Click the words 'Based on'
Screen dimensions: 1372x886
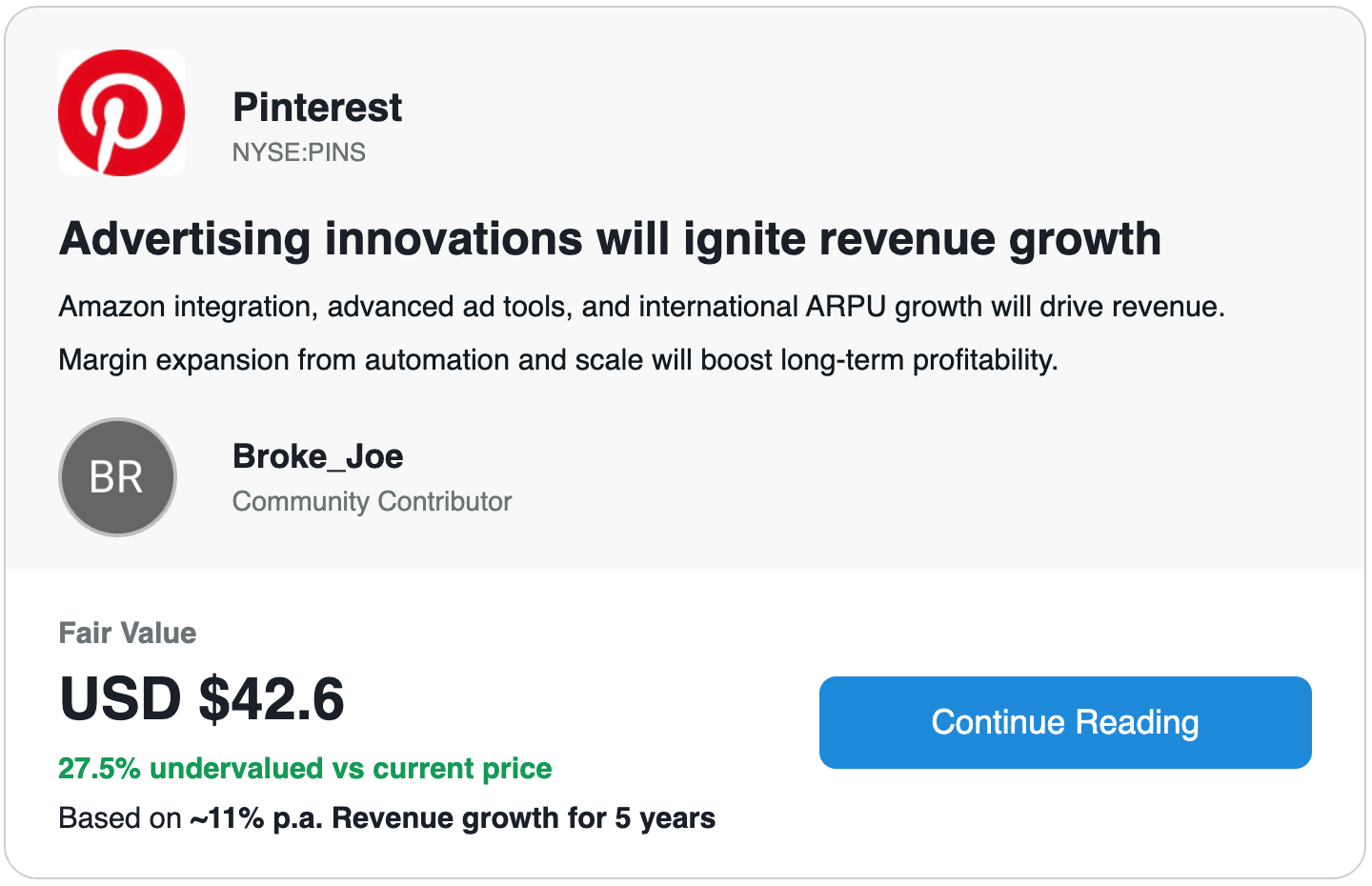[120, 818]
